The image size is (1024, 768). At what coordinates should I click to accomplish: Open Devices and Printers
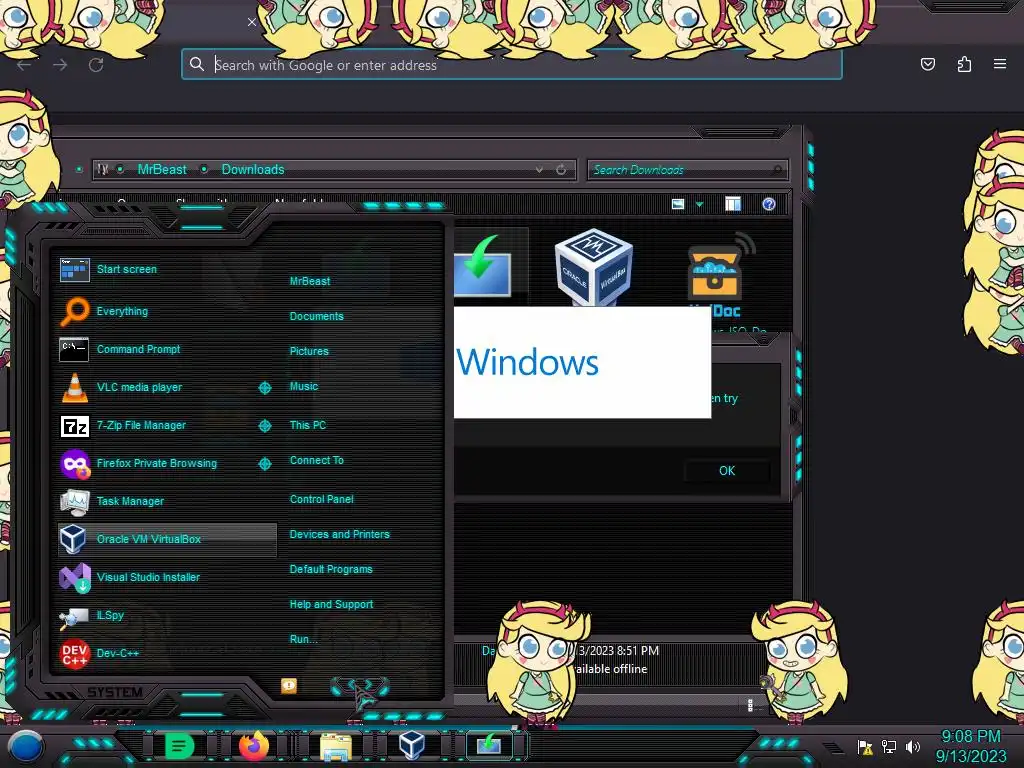click(x=339, y=534)
